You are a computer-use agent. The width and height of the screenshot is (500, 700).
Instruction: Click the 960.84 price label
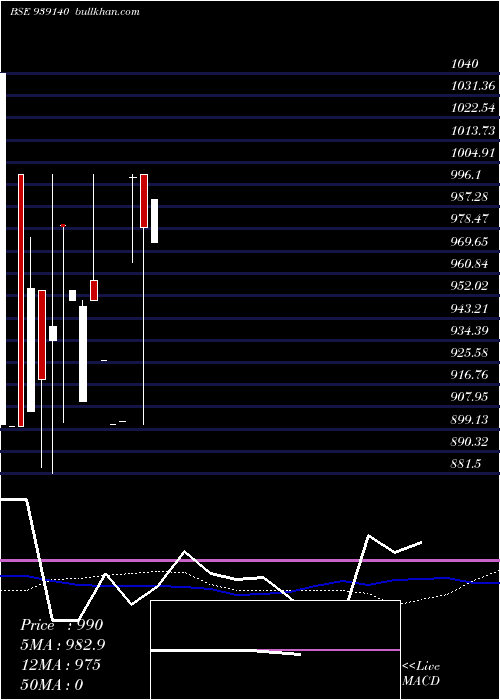[x=469, y=263]
